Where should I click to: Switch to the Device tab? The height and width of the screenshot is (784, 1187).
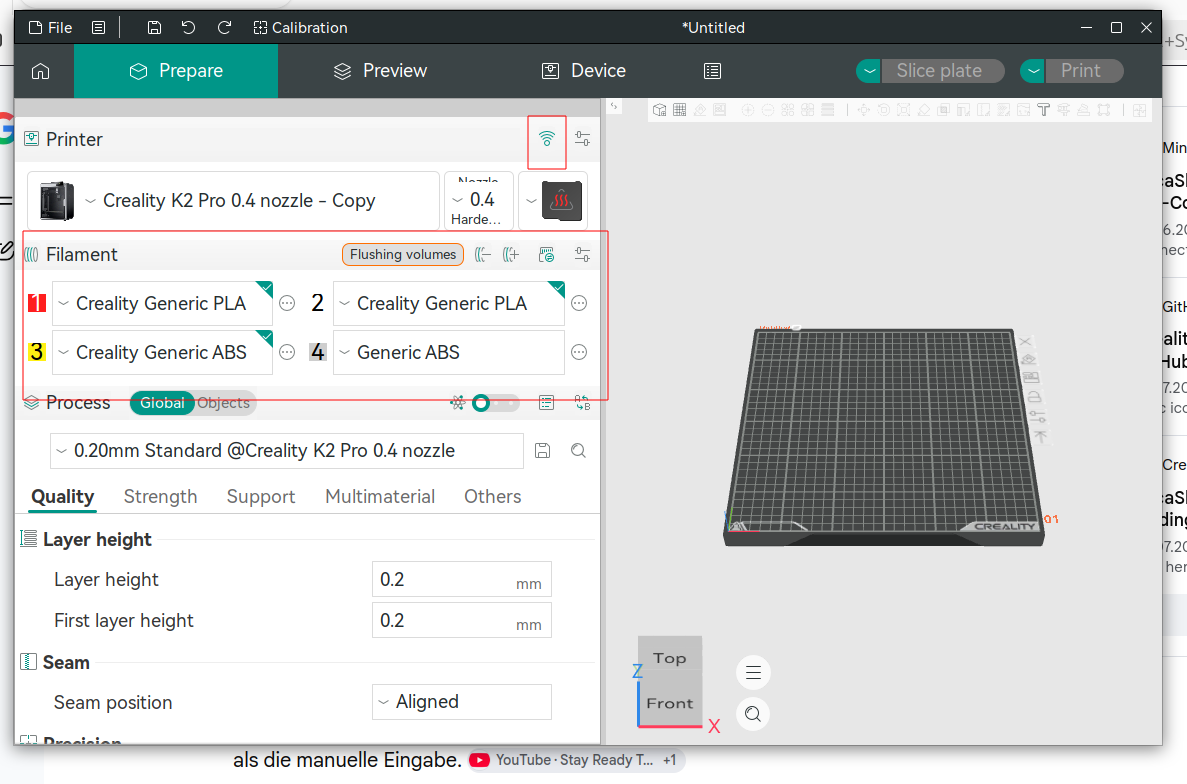point(584,71)
